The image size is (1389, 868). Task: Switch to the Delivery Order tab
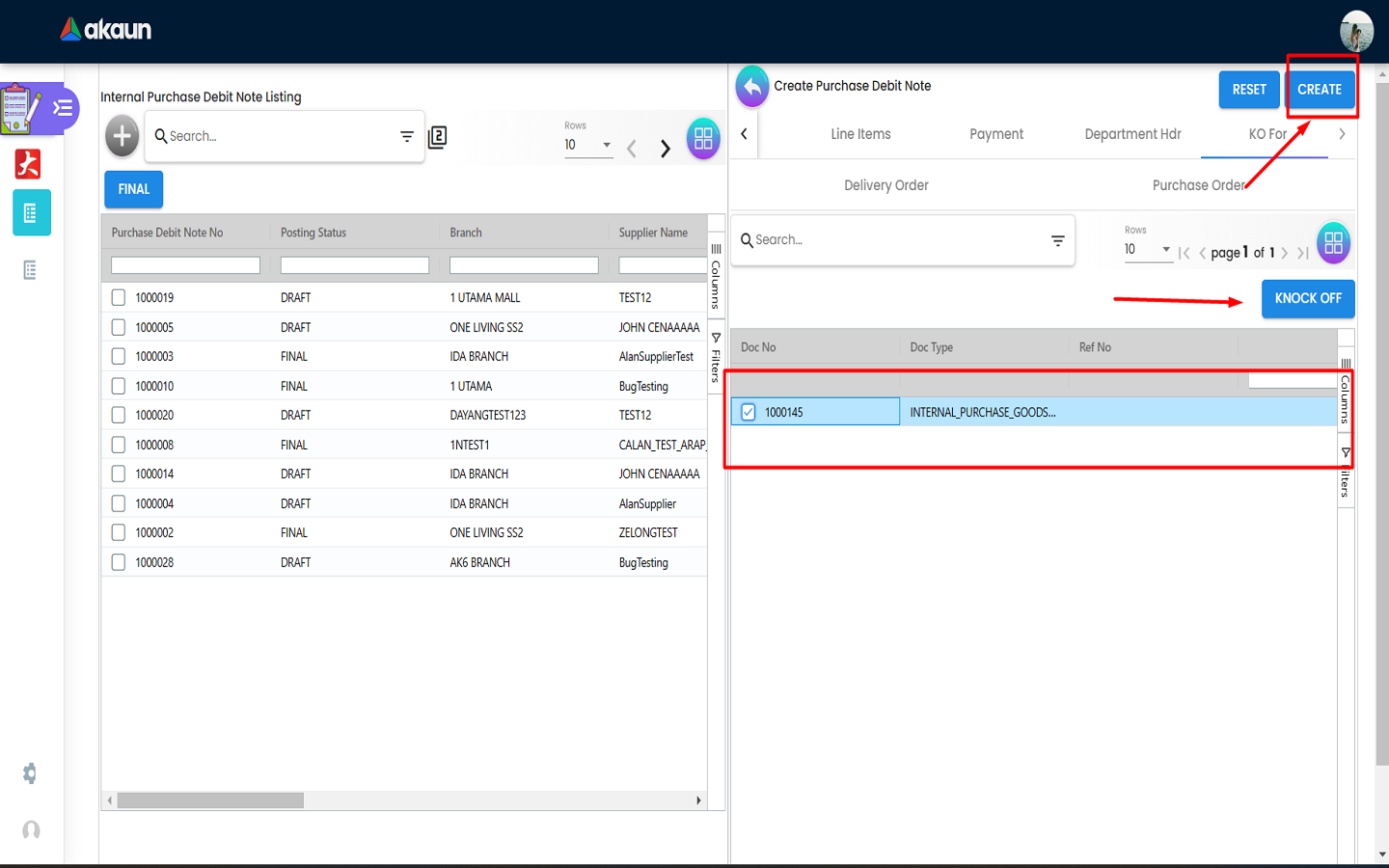(x=885, y=185)
